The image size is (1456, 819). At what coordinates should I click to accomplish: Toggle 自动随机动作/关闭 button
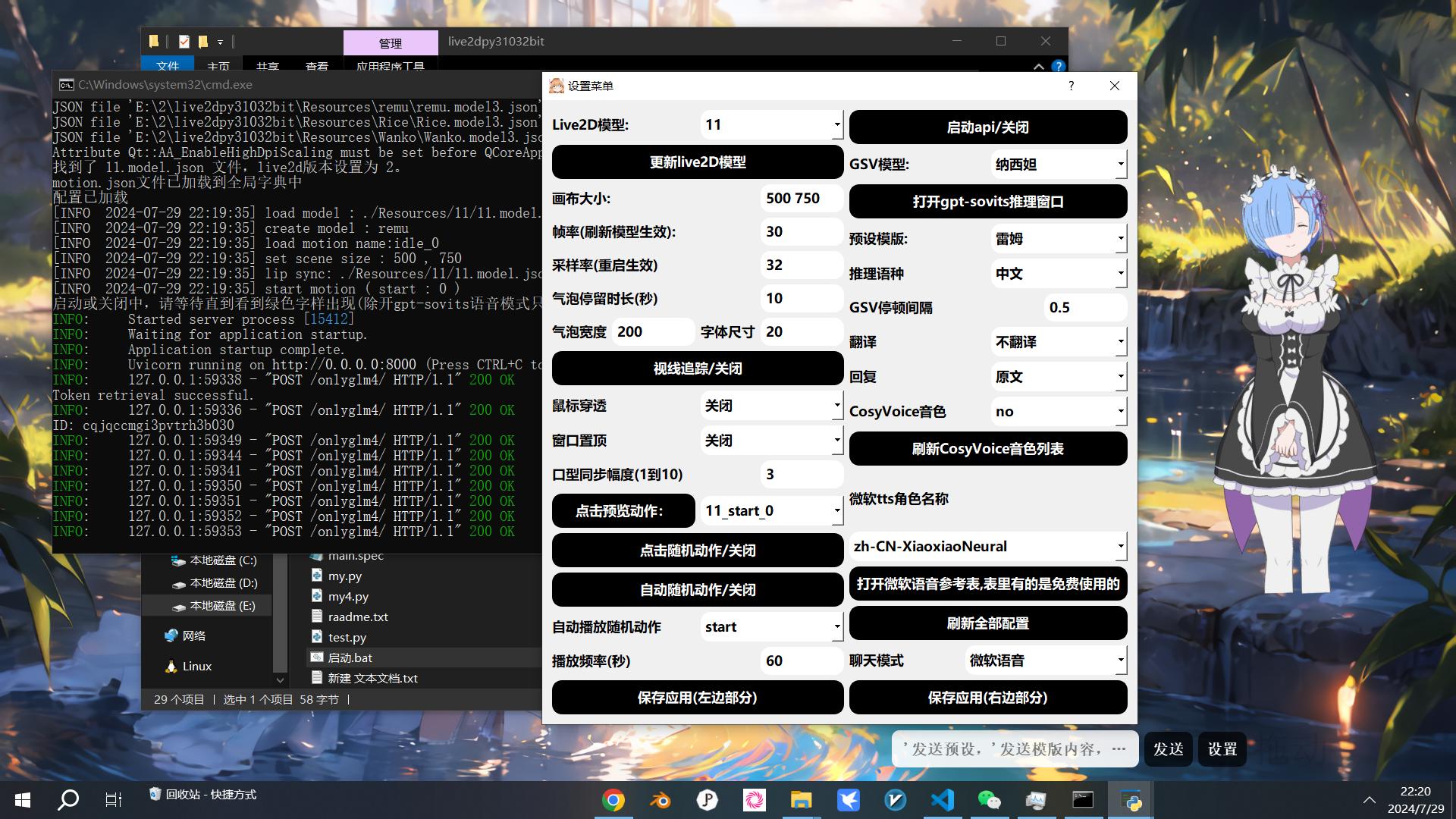pos(698,590)
